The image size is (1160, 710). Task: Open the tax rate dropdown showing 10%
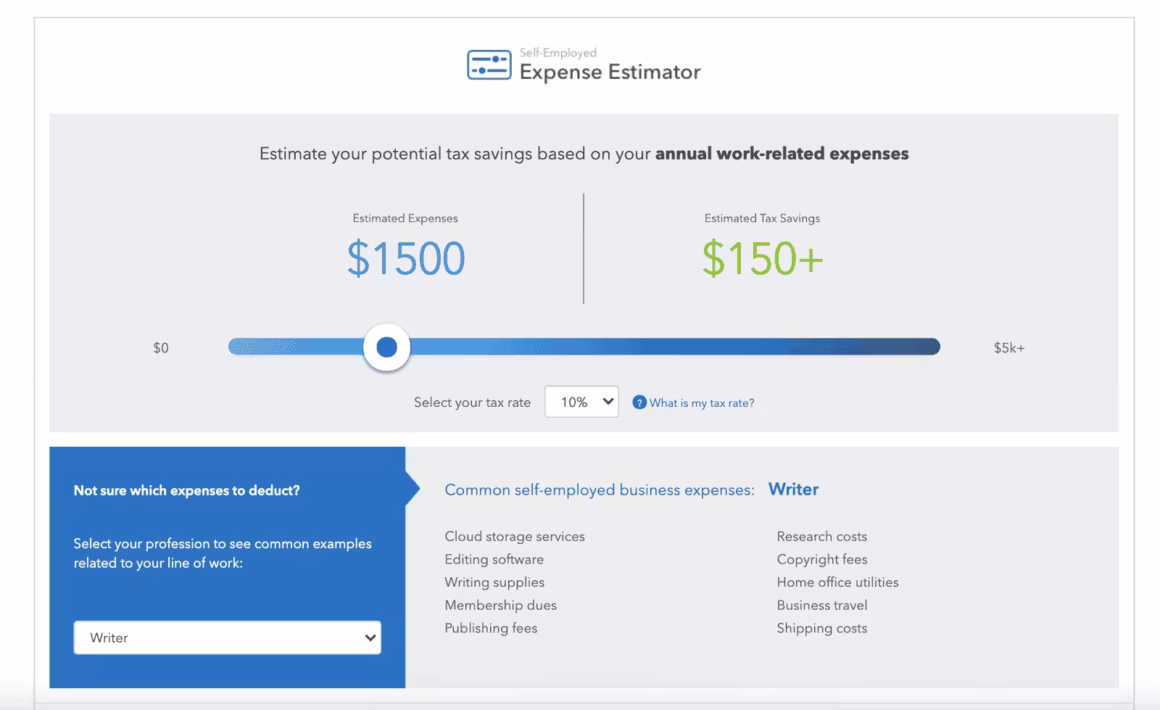[x=582, y=402]
